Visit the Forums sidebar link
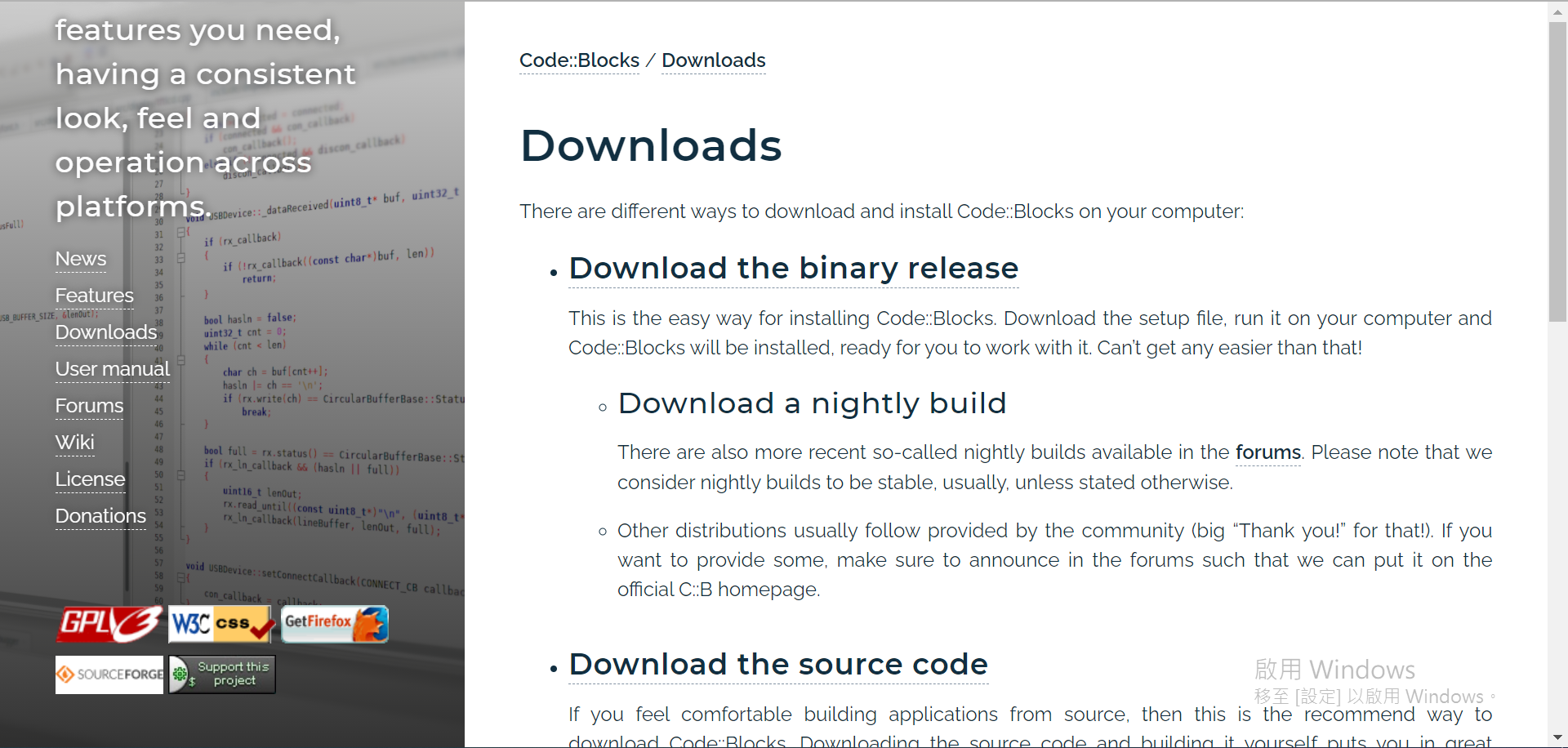 click(x=90, y=407)
